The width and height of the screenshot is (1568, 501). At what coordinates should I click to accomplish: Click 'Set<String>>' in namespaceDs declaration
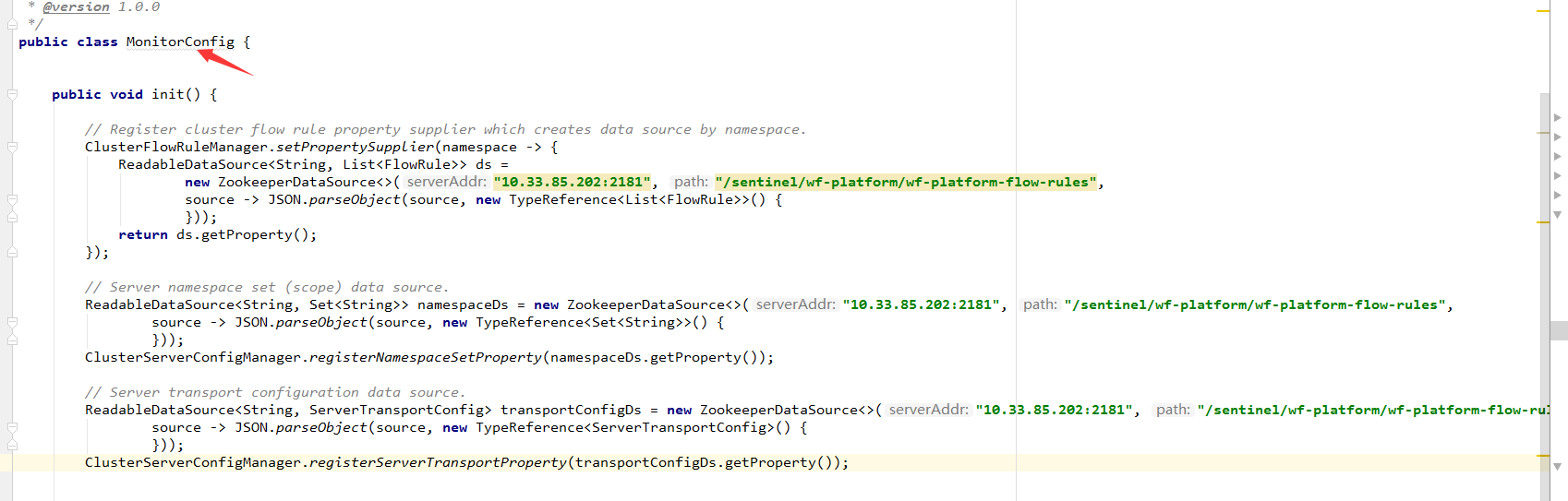coord(359,304)
